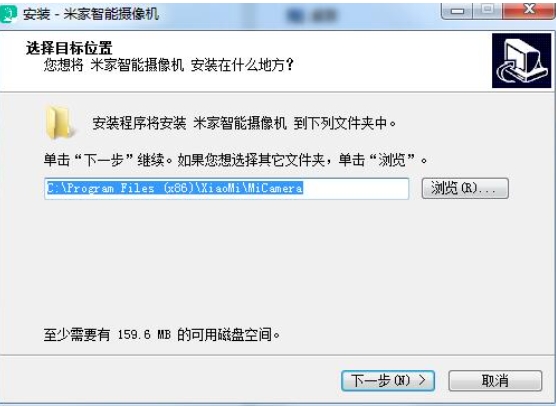This screenshot has width=556, height=408.
Task: Open folder browser with 浏览(R)... button
Action: (x=465, y=188)
